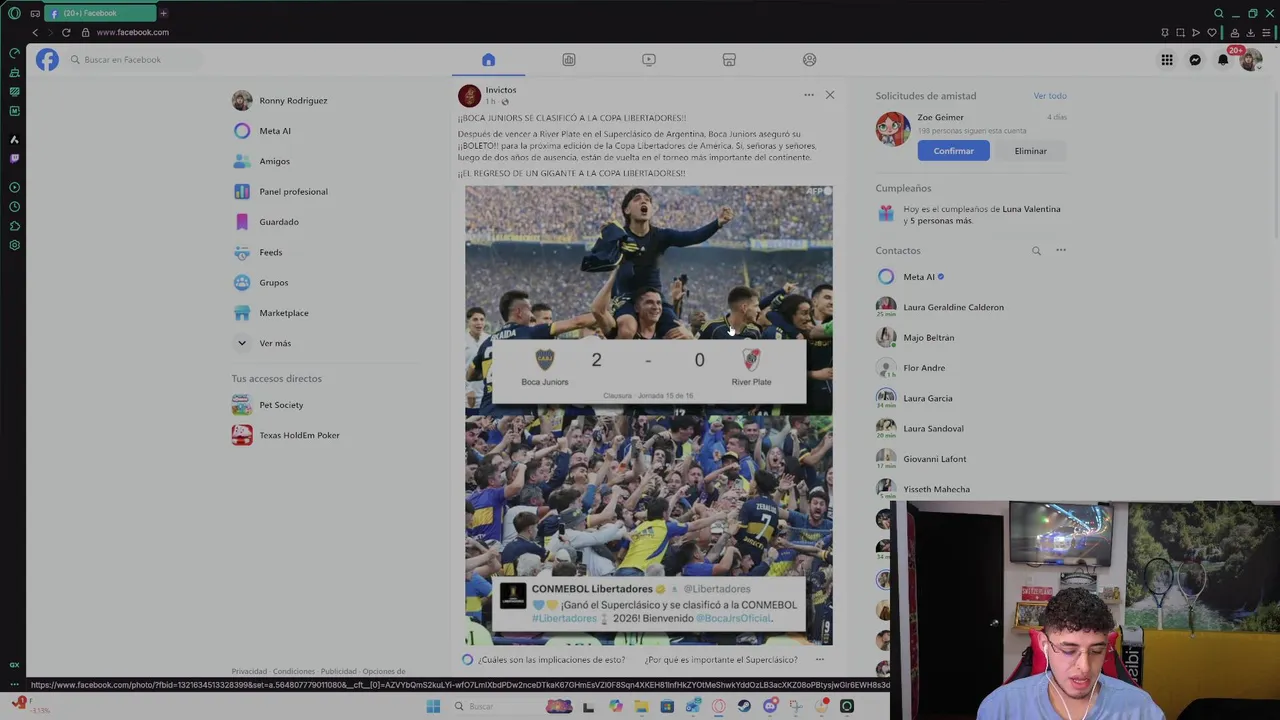The height and width of the screenshot is (720, 1280).
Task: Hide the Invictos post with X
Action: [829, 95]
